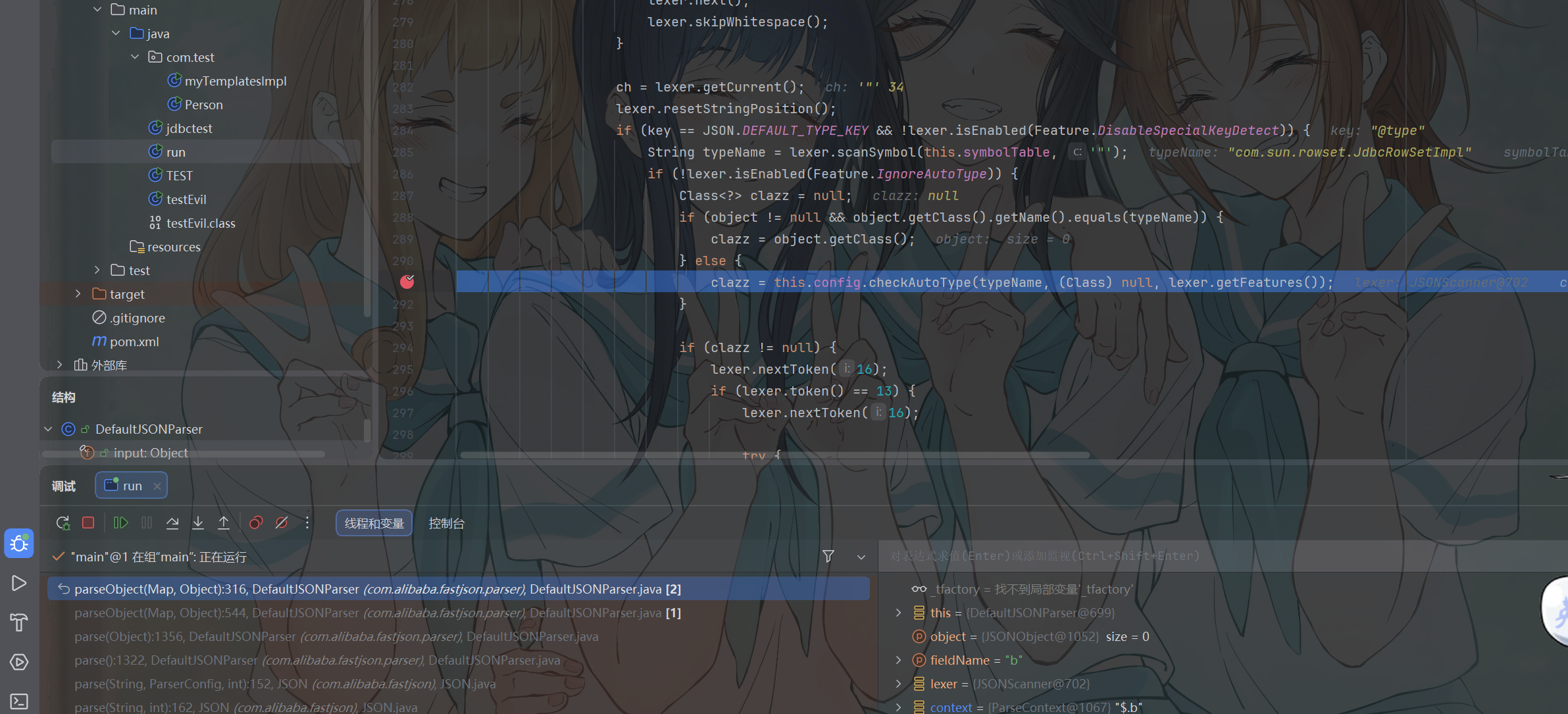Toggle Mute Breakpoints
Screen dimensions: 1568x714
282,523
